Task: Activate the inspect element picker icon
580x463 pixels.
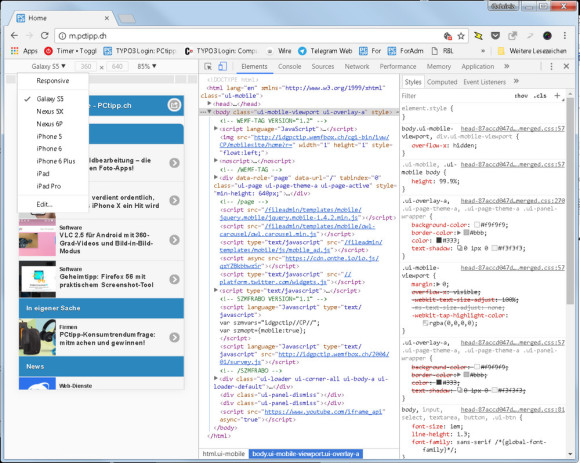Action: point(208,67)
